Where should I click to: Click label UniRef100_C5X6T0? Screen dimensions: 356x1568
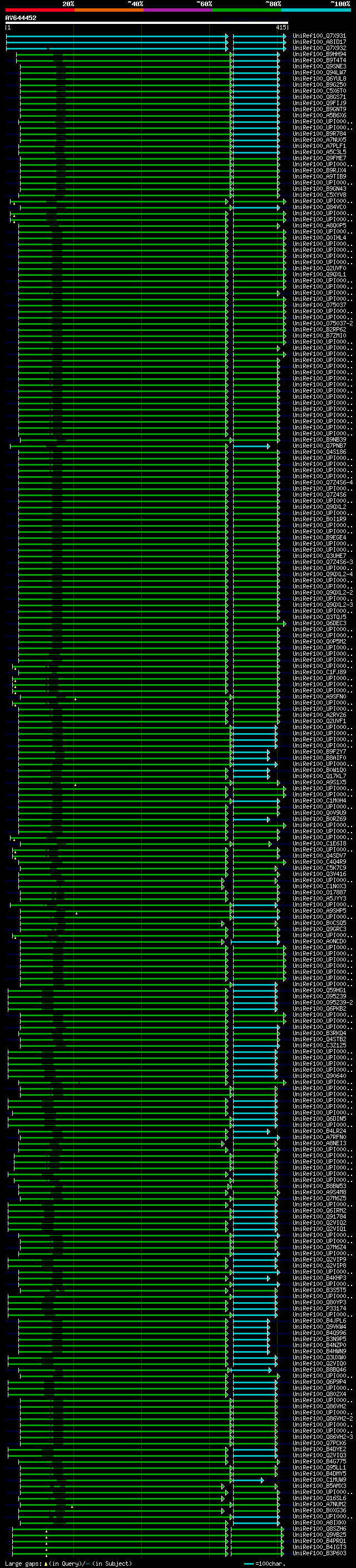[319, 91]
